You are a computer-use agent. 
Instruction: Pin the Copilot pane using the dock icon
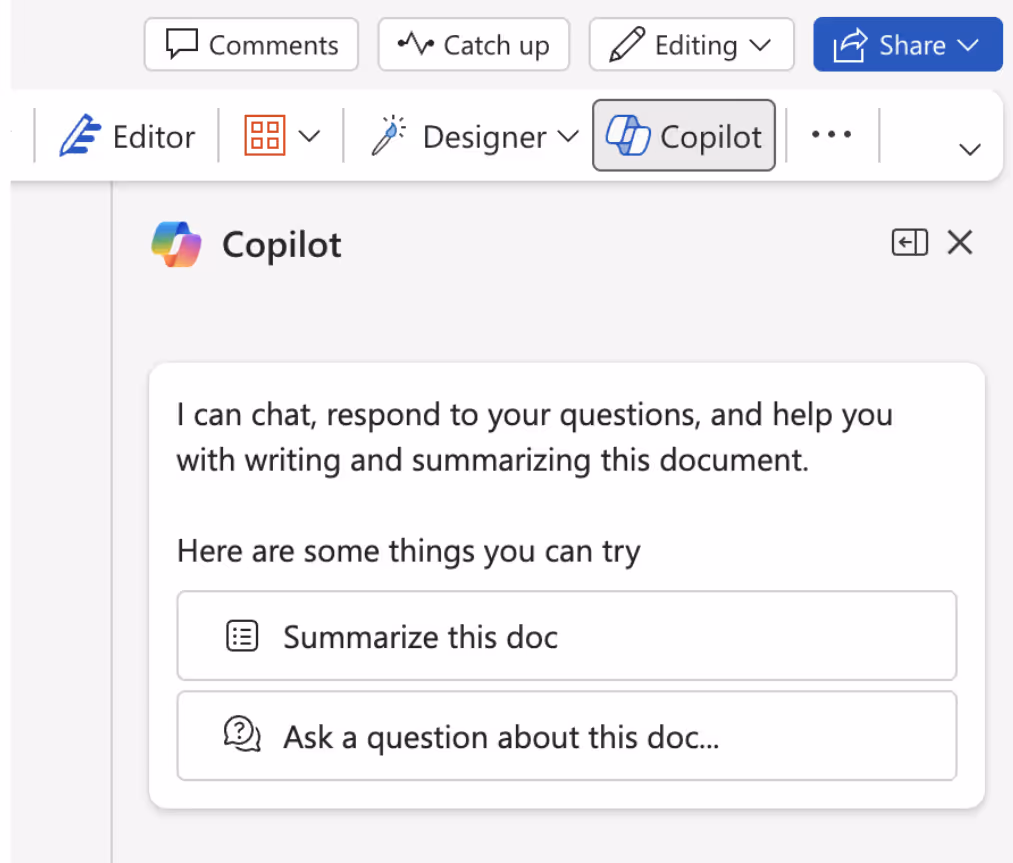tap(909, 242)
